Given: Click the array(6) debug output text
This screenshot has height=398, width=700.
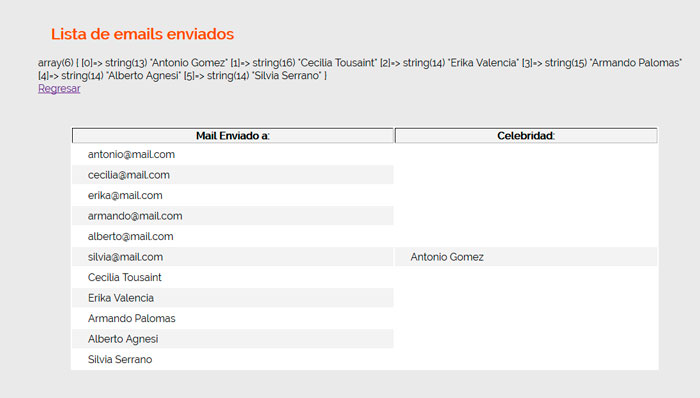Looking at the screenshot, I should (x=360, y=69).
